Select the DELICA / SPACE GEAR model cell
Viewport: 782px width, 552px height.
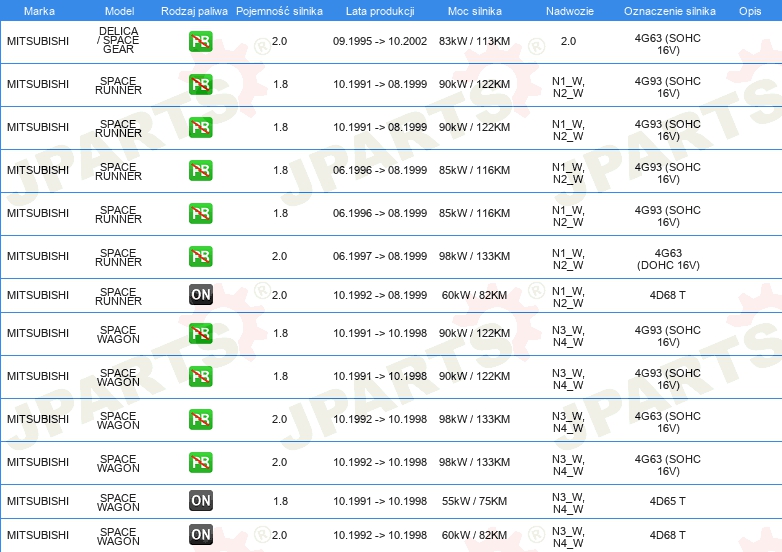(119, 40)
